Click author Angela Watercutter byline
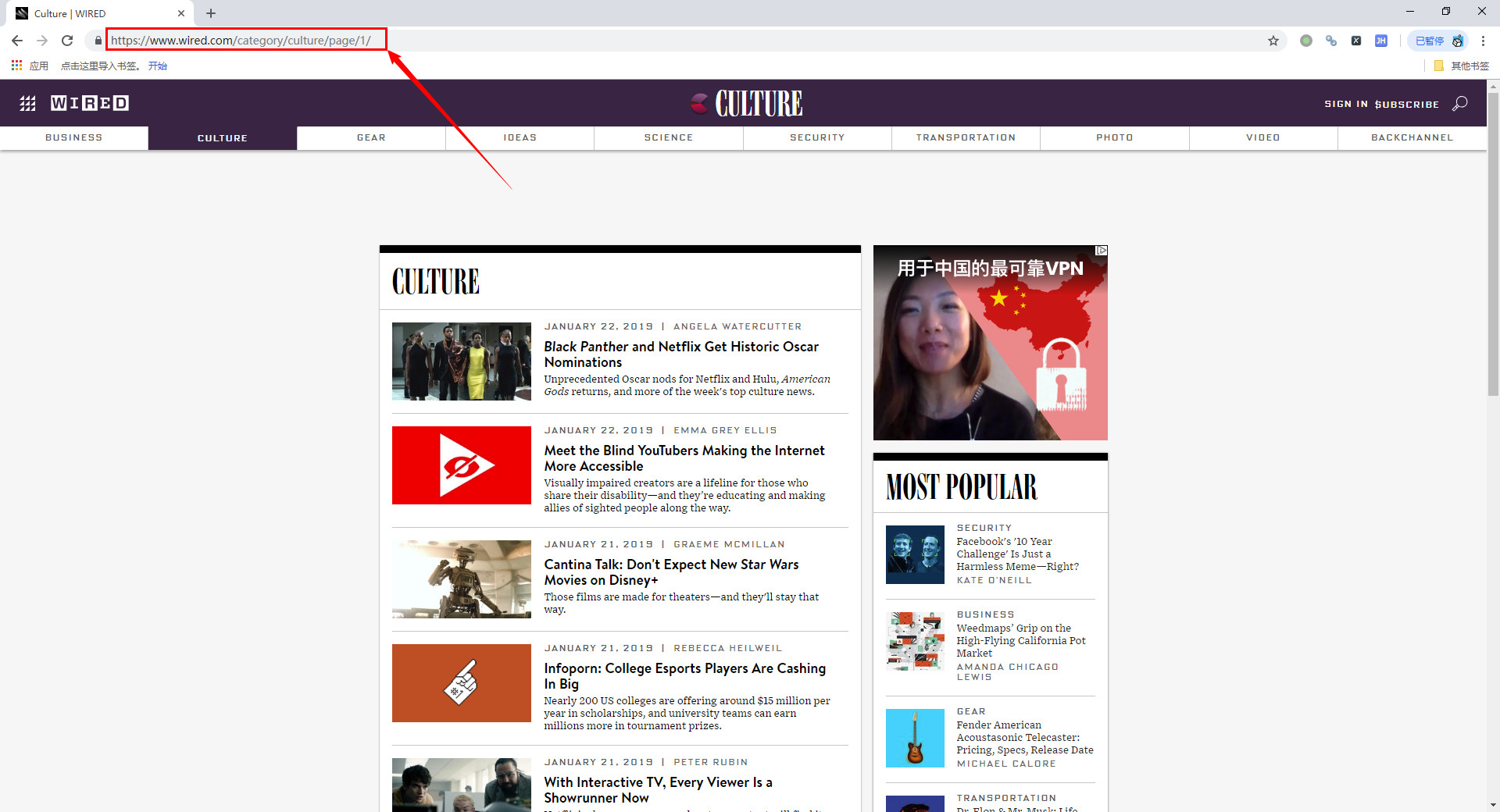The width and height of the screenshot is (1500, 812). (737, 326)
